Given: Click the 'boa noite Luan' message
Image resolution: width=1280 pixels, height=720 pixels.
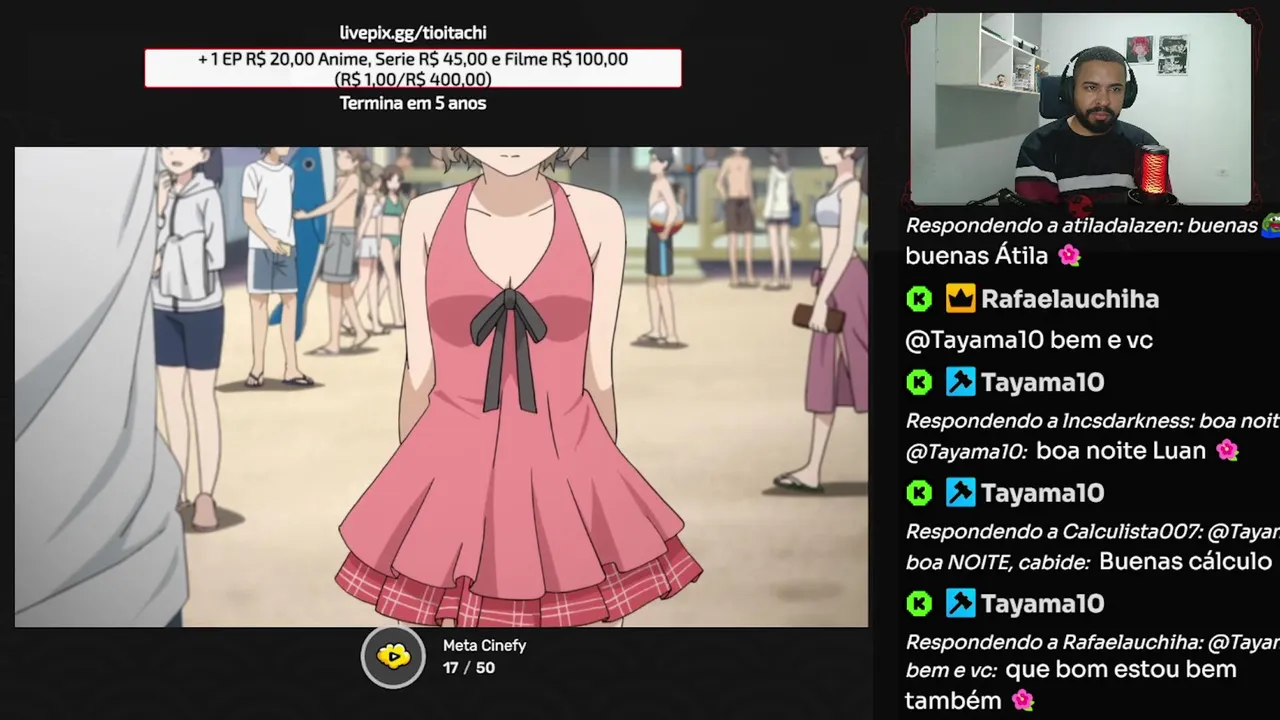Looking at the screenshot, I should (x=1121, y=451).
